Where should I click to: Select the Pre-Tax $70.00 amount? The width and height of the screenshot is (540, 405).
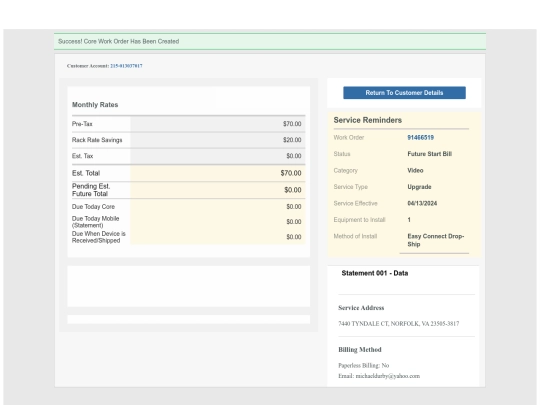(292, 124)
